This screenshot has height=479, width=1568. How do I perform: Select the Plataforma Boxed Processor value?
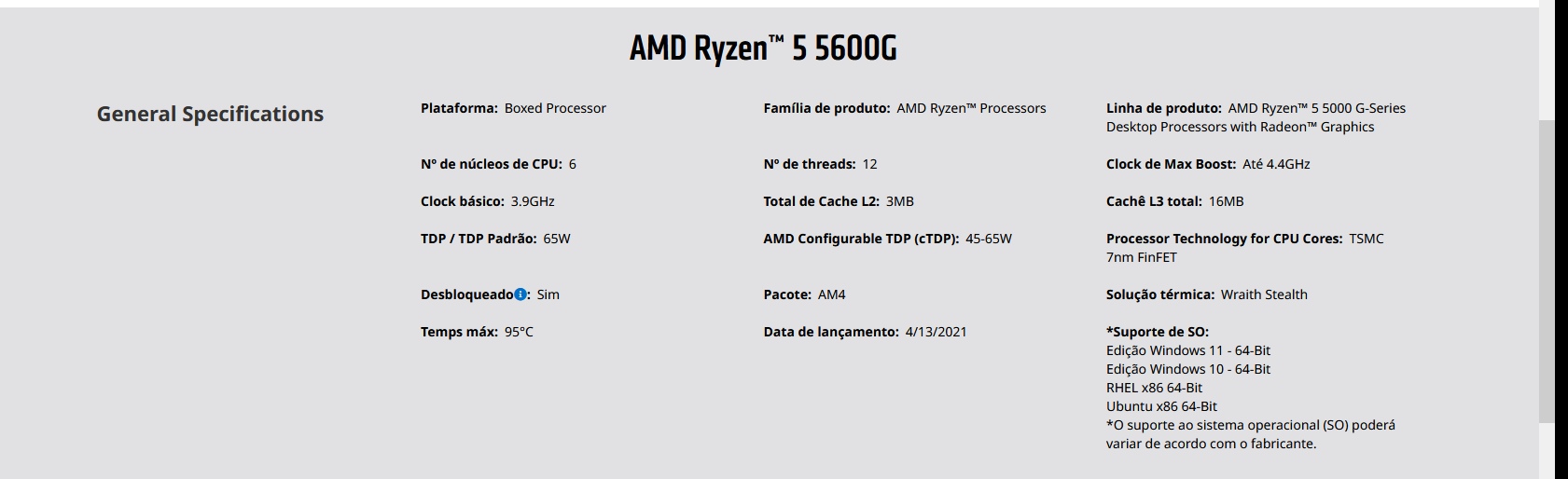click(555, 108)
